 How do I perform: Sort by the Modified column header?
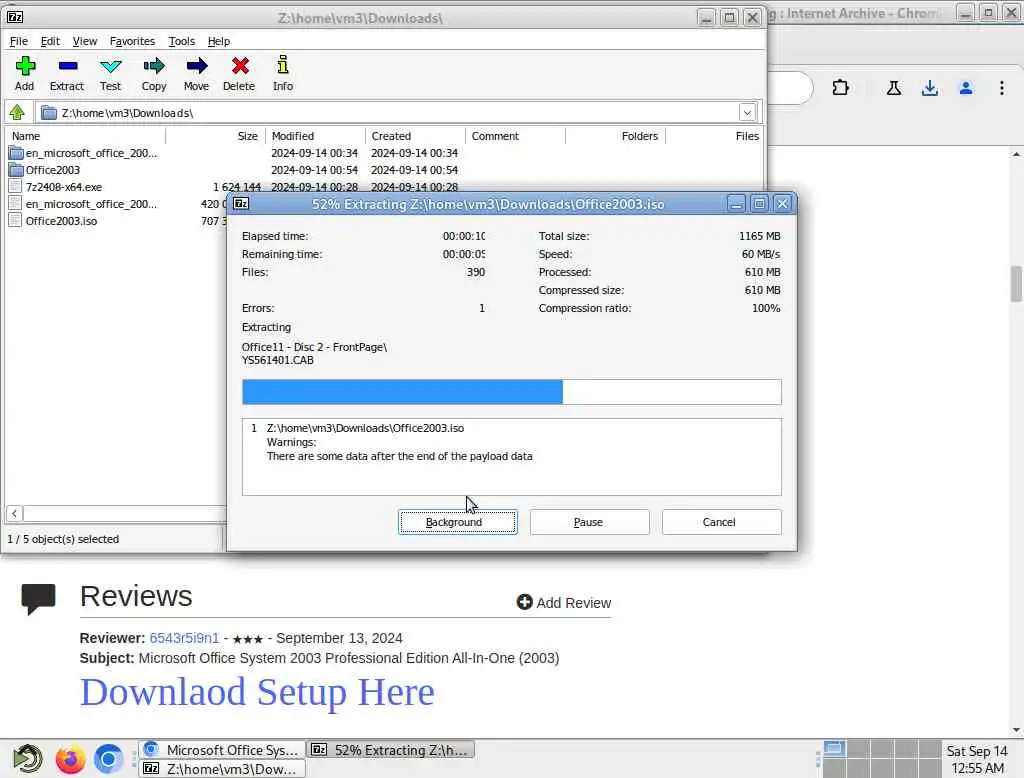point(316,136)
